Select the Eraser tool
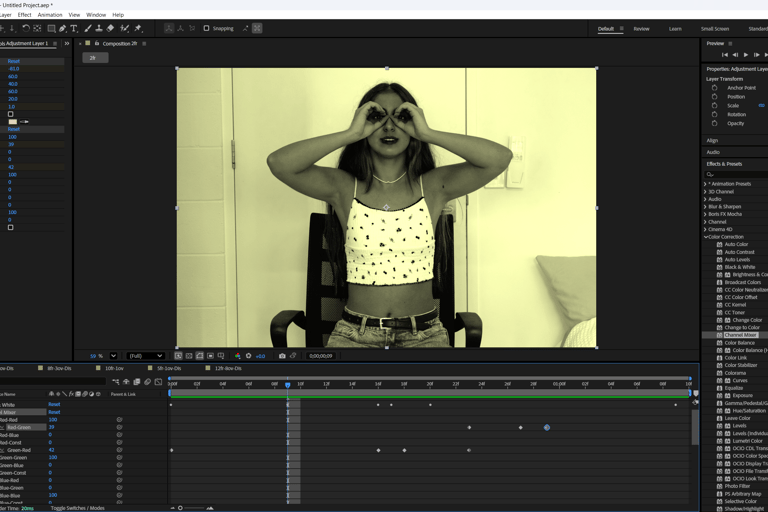 (110, 28)
